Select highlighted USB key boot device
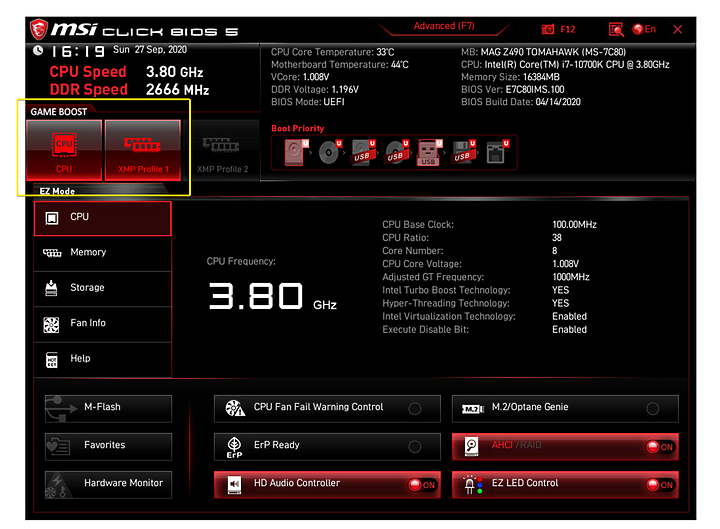 tap(429, 152)
